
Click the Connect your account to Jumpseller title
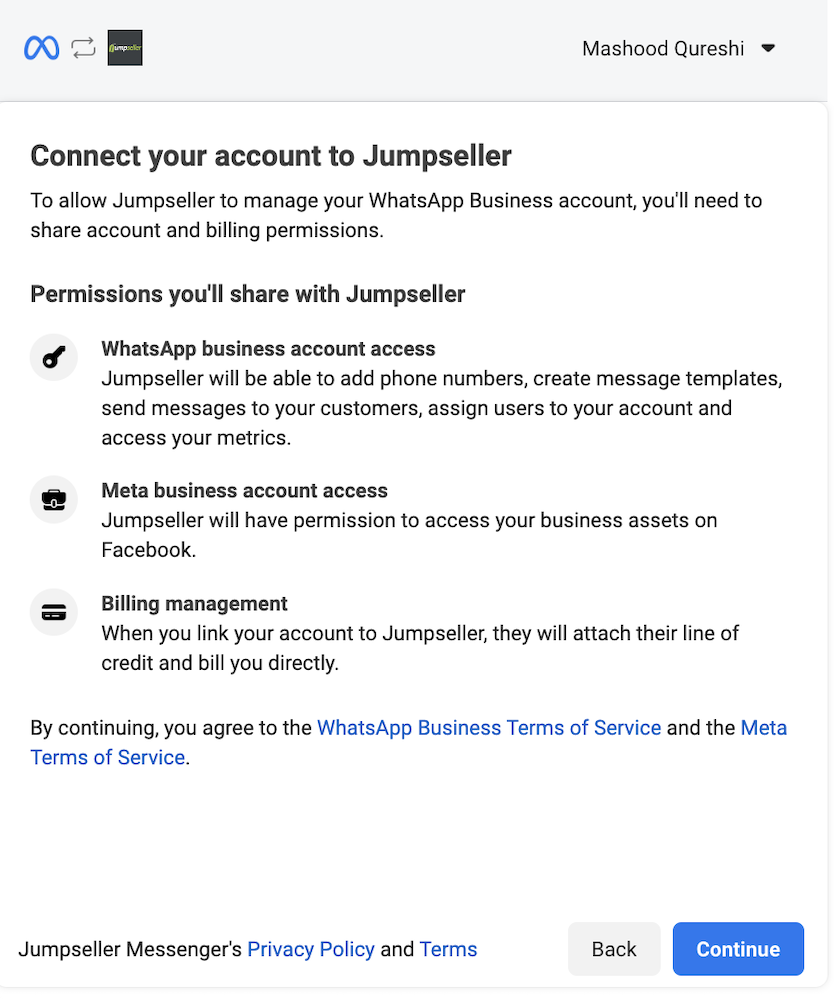pyautogui.click(x=271, y=156)
